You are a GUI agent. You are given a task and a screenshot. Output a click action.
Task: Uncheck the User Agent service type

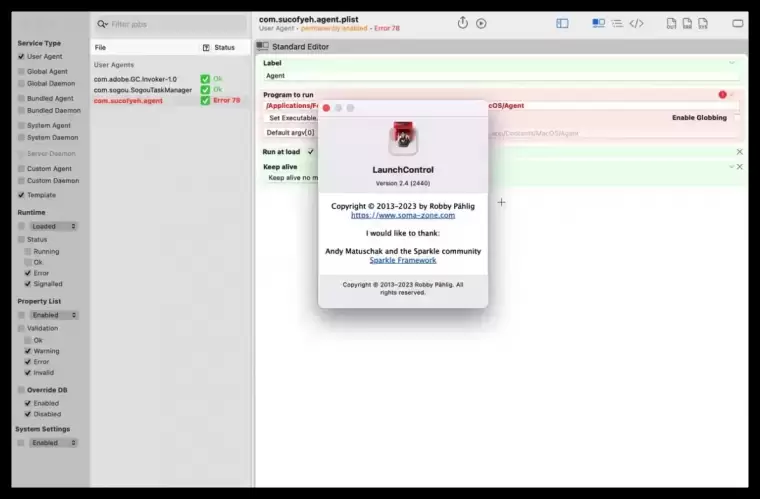21,56
